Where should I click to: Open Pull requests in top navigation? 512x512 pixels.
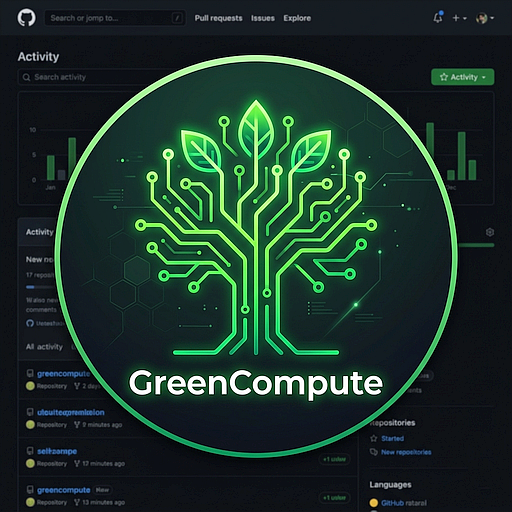click(x=218, y=18)
